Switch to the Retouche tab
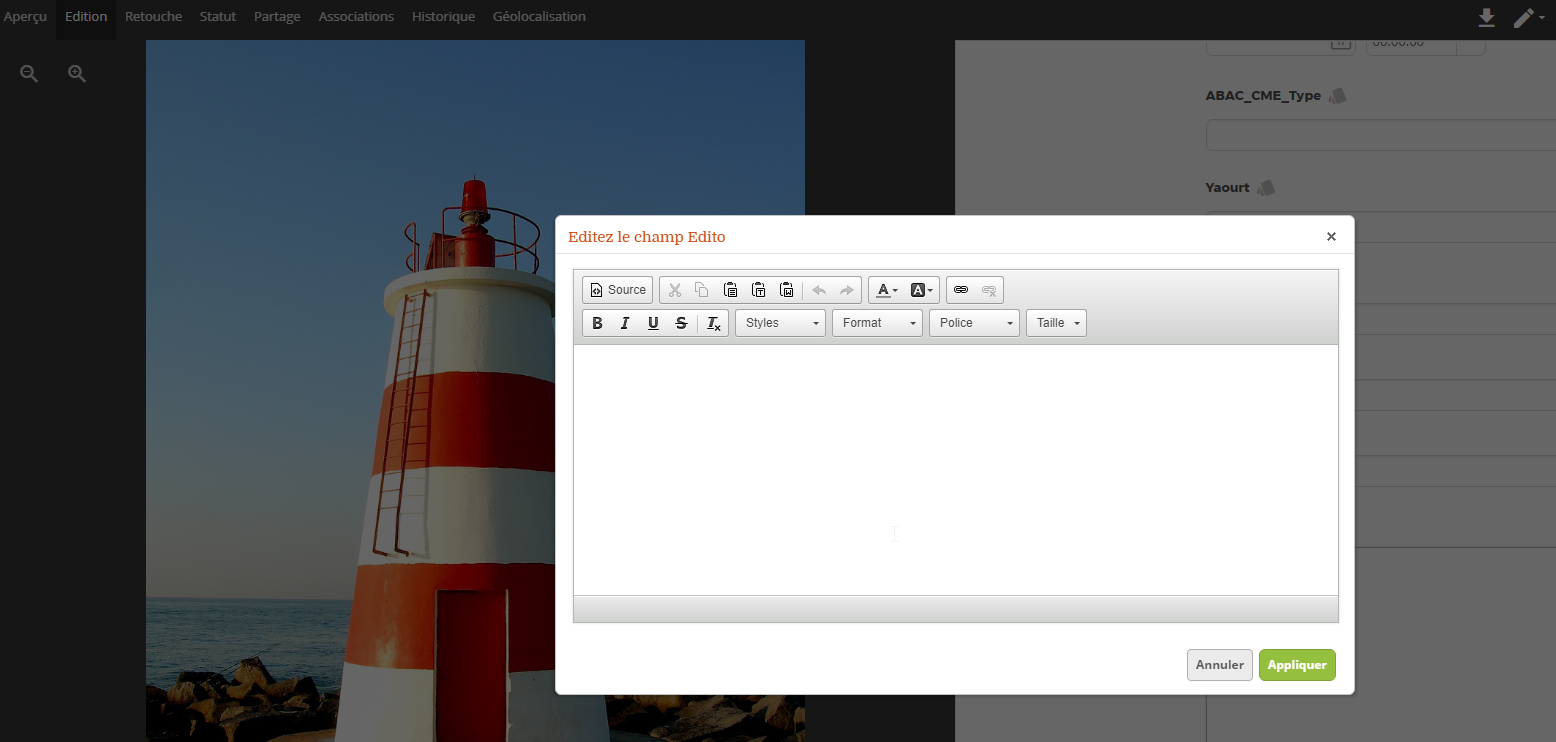The height and width of the screenshot is (742, 1556). [153, 17]
